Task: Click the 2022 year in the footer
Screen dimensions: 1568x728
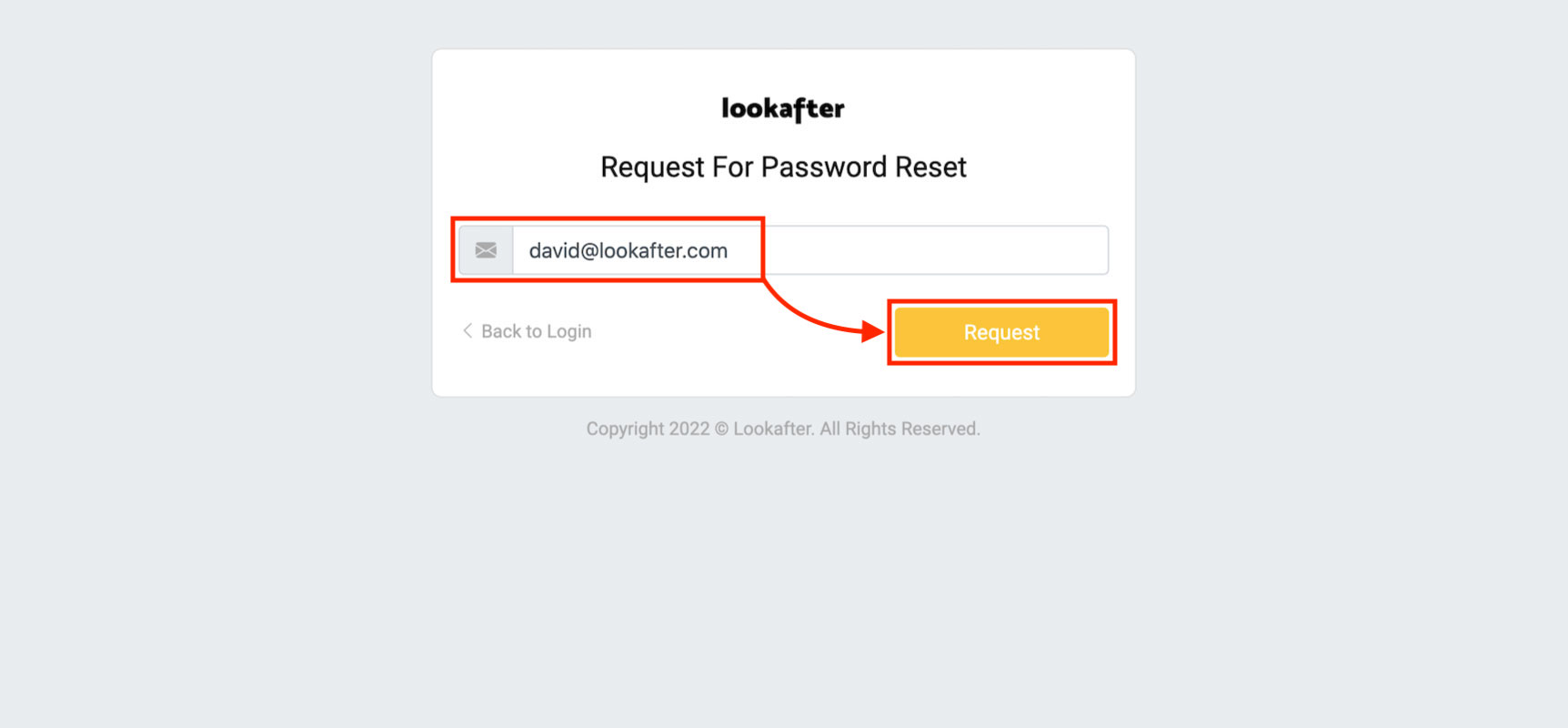Action: pos(689,429)
